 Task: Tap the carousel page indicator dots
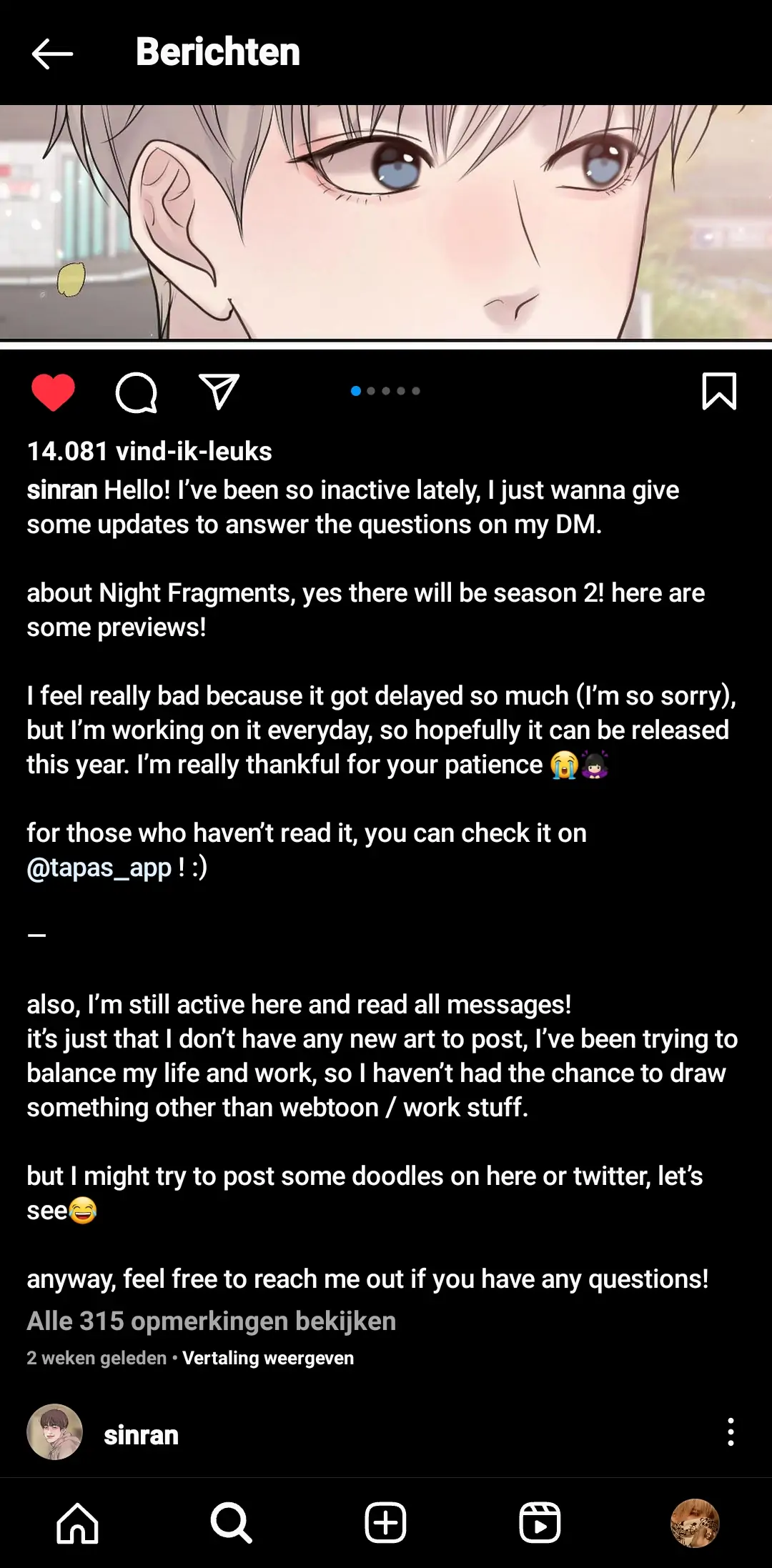[385, 391]
